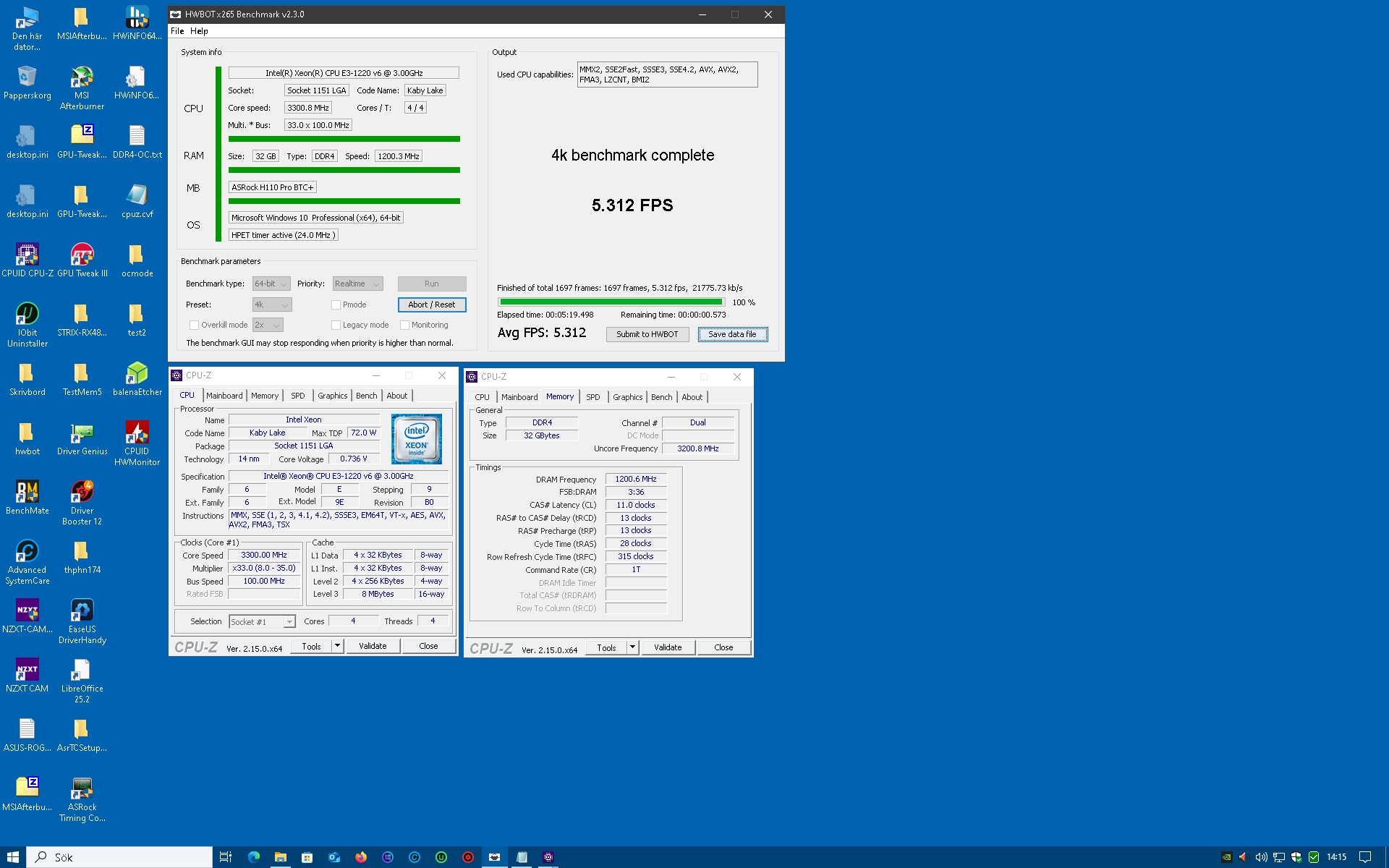Open the notification center icon in the tray
Viewport: 1389px width, 868px height.
tap(1365, 857)
